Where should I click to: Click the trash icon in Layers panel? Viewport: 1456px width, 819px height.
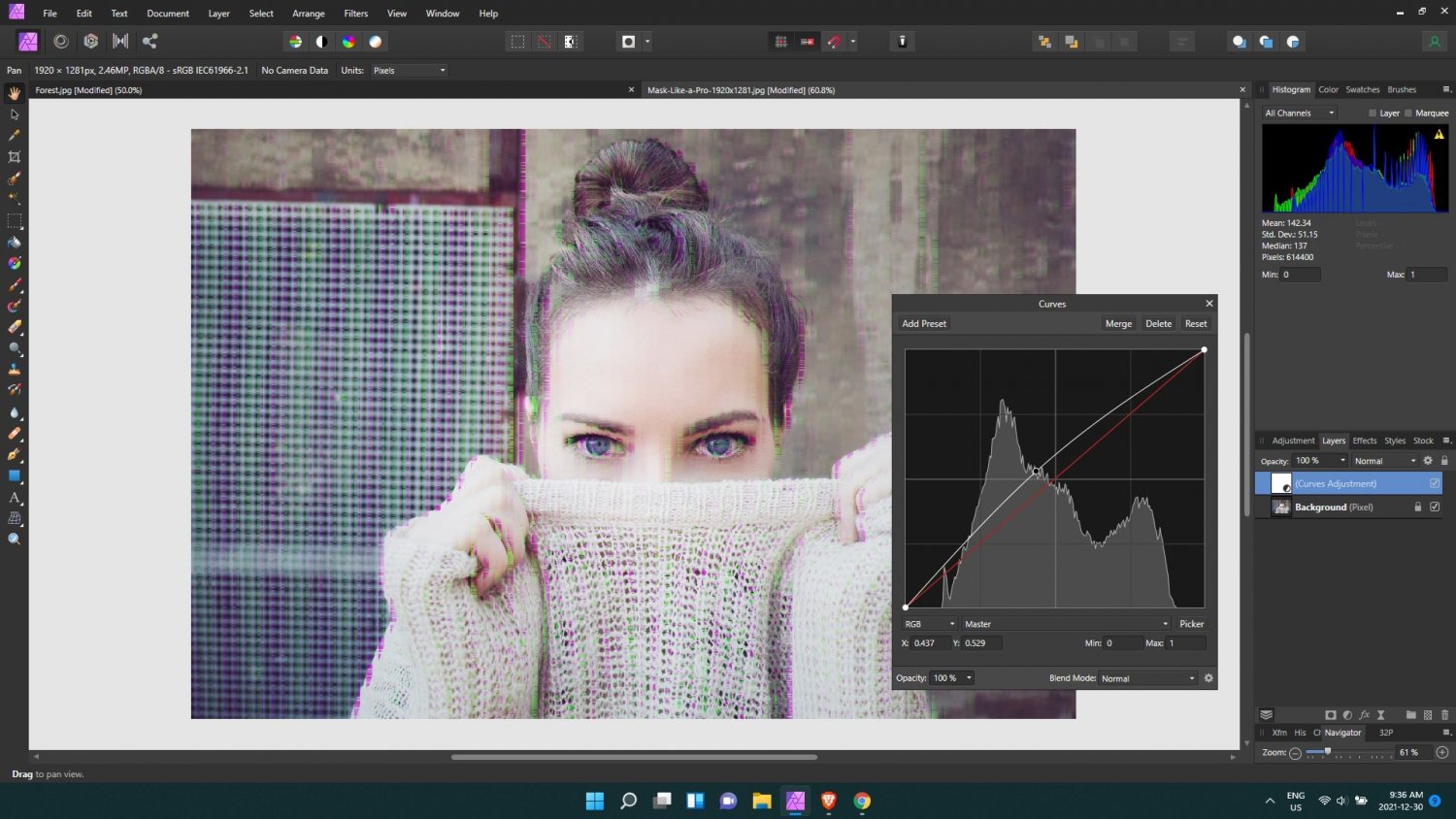coord(1444,715)
